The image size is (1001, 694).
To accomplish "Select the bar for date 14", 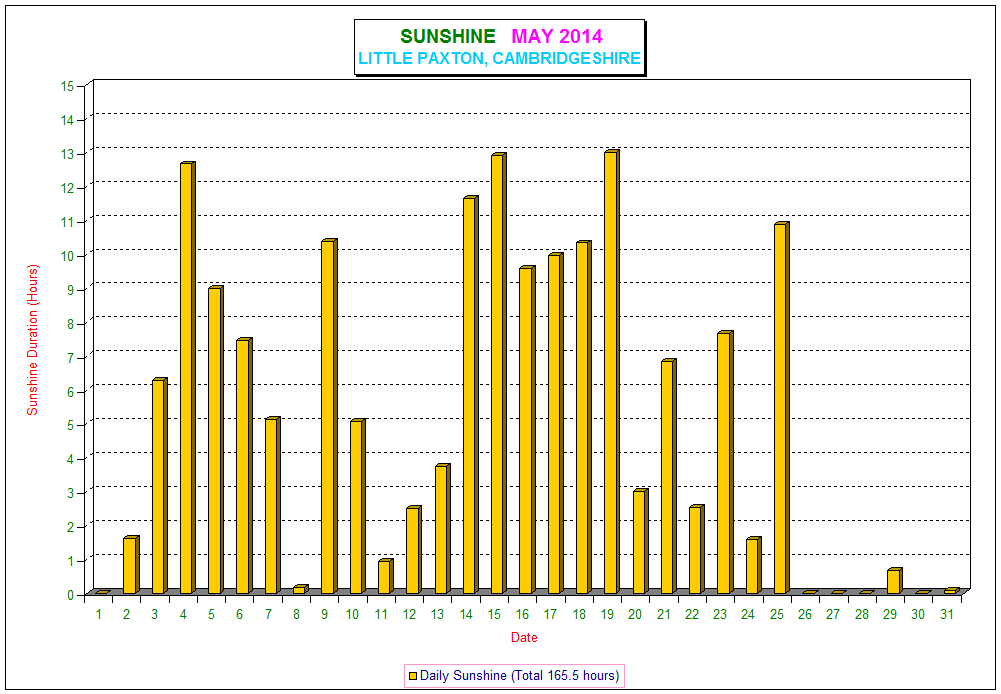I will point(470,395).
